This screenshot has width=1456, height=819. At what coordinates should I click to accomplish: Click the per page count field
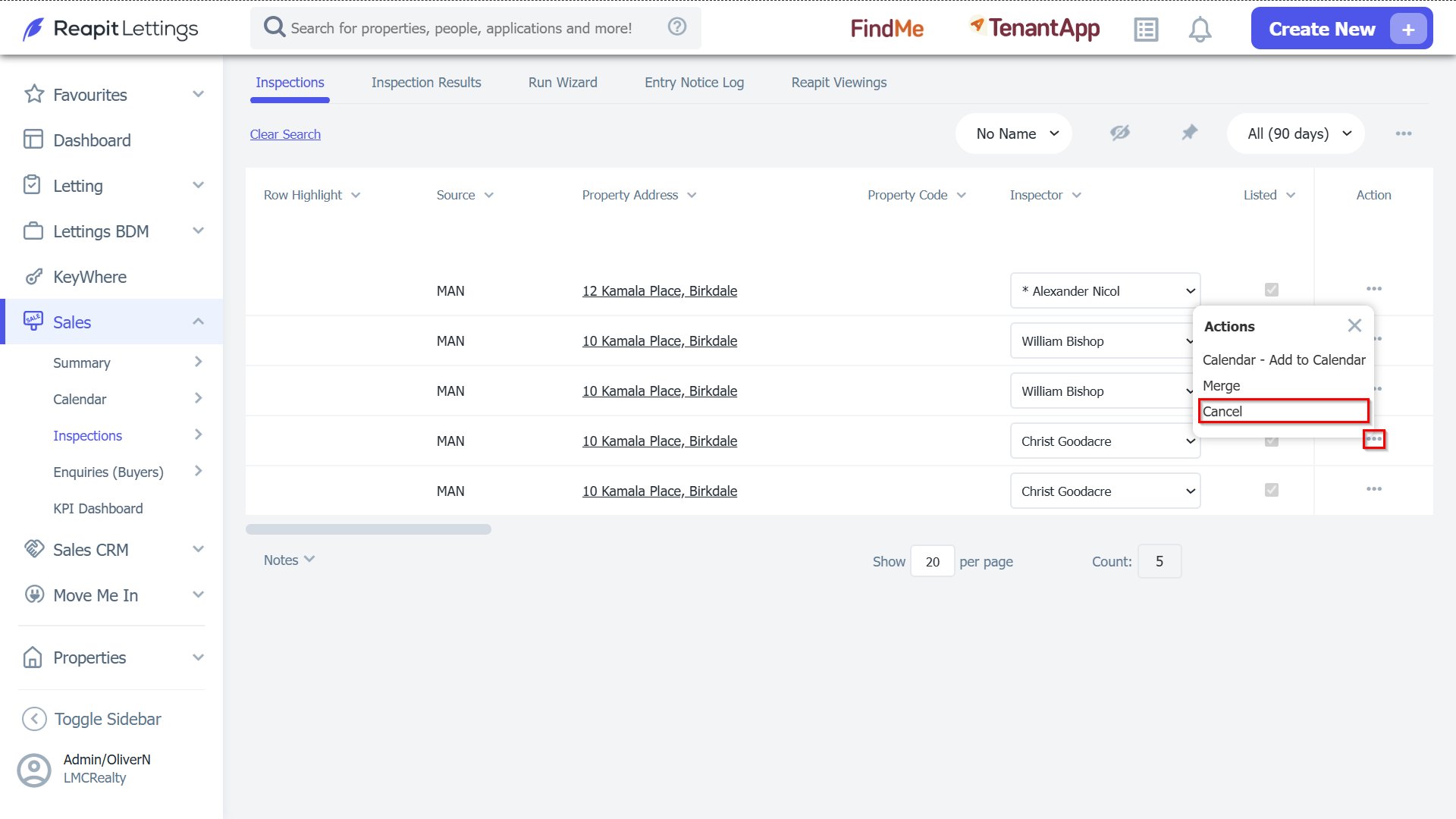click(x=932, y=562)
